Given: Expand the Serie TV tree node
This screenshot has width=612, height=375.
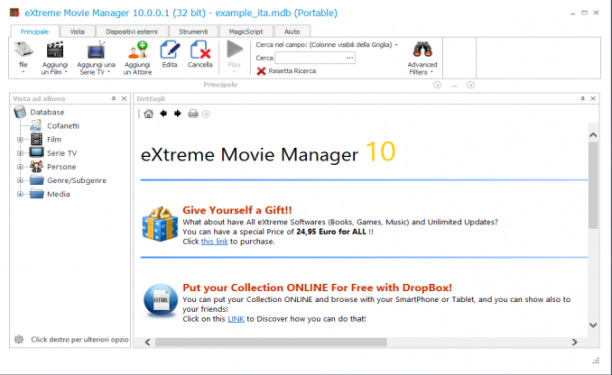Looking at the screenshot, I should [20, 153].
